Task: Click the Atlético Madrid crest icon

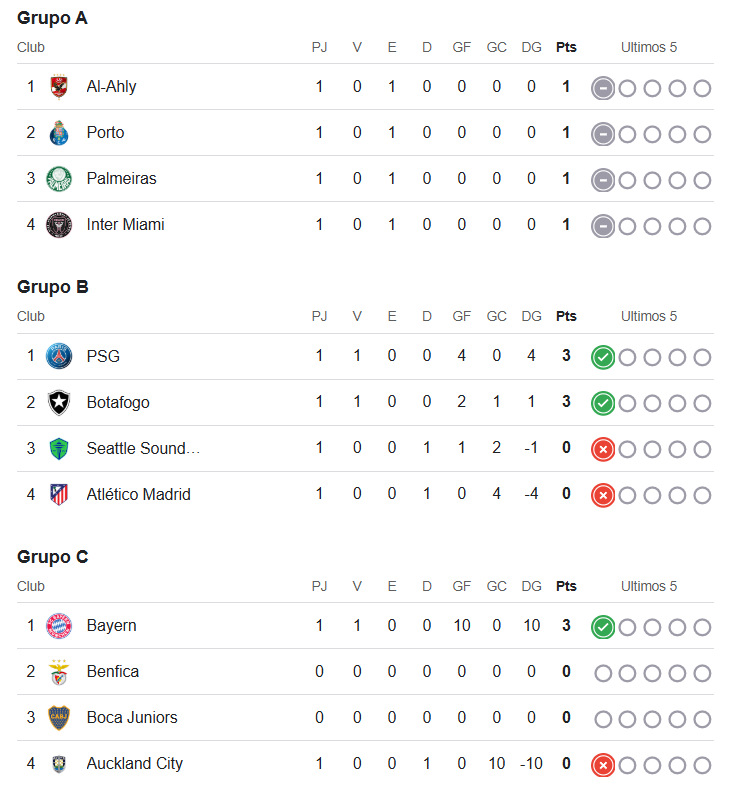Action: click(59, 494)
